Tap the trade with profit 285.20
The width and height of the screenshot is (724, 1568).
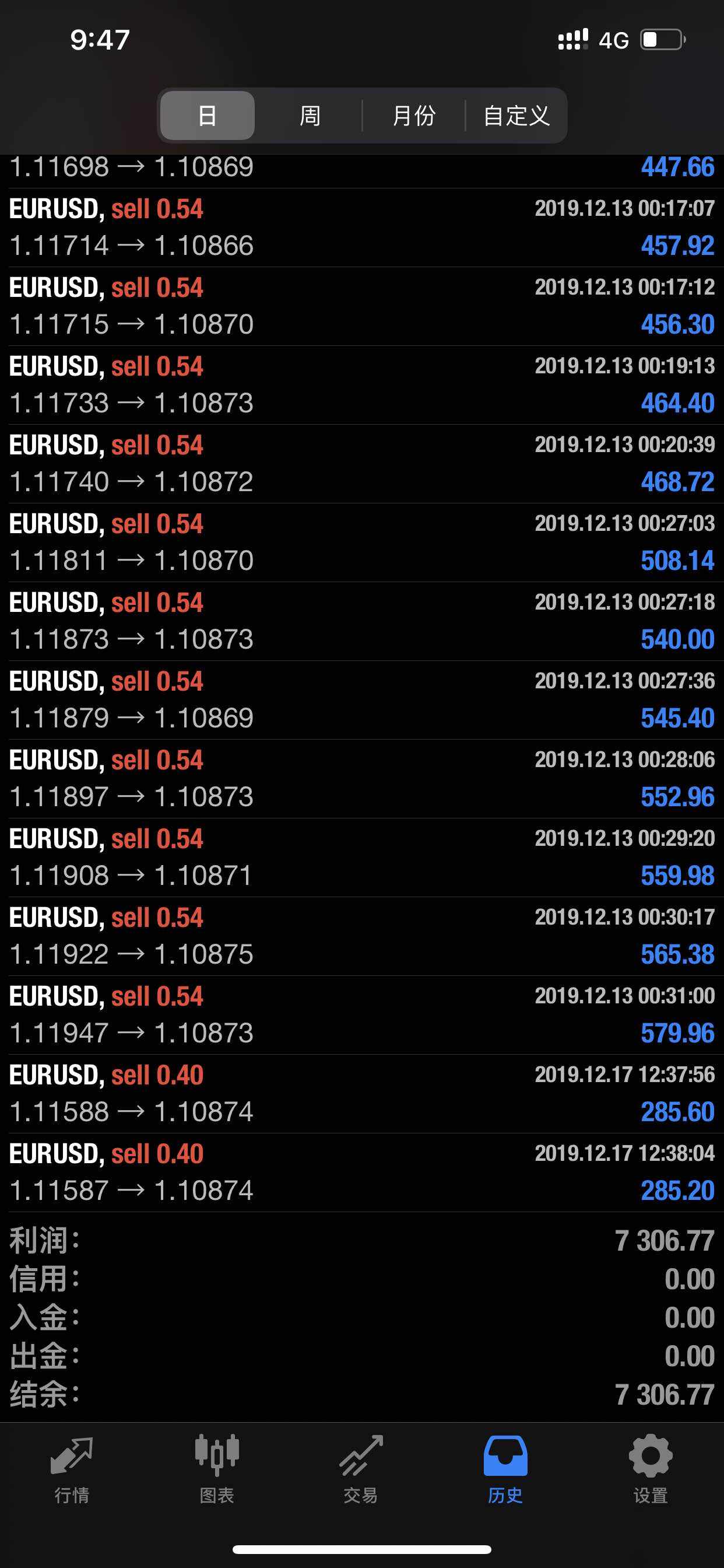click(361, 1172)
